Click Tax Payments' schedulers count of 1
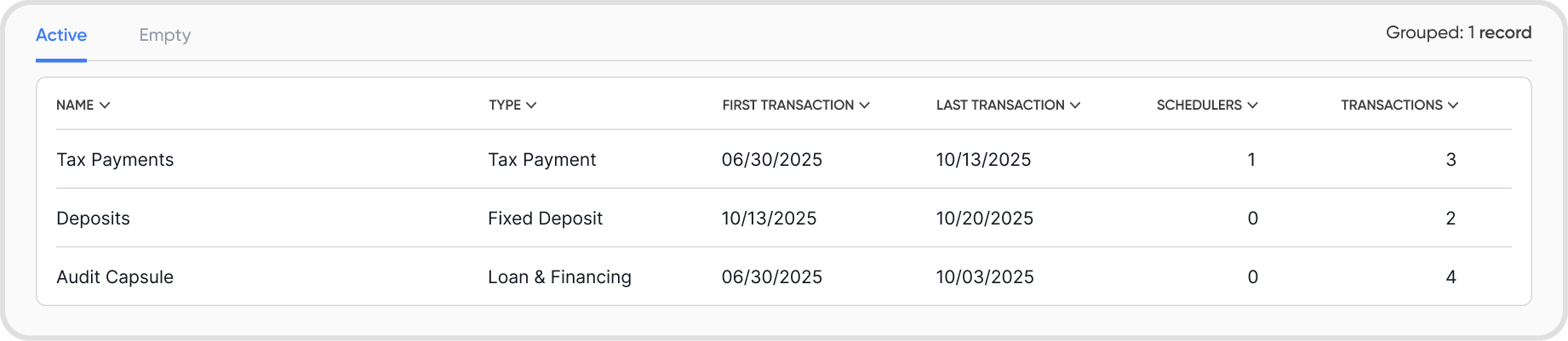Image resolution: width=1568 pixels, height=341 pixels. coord(1251,160)
